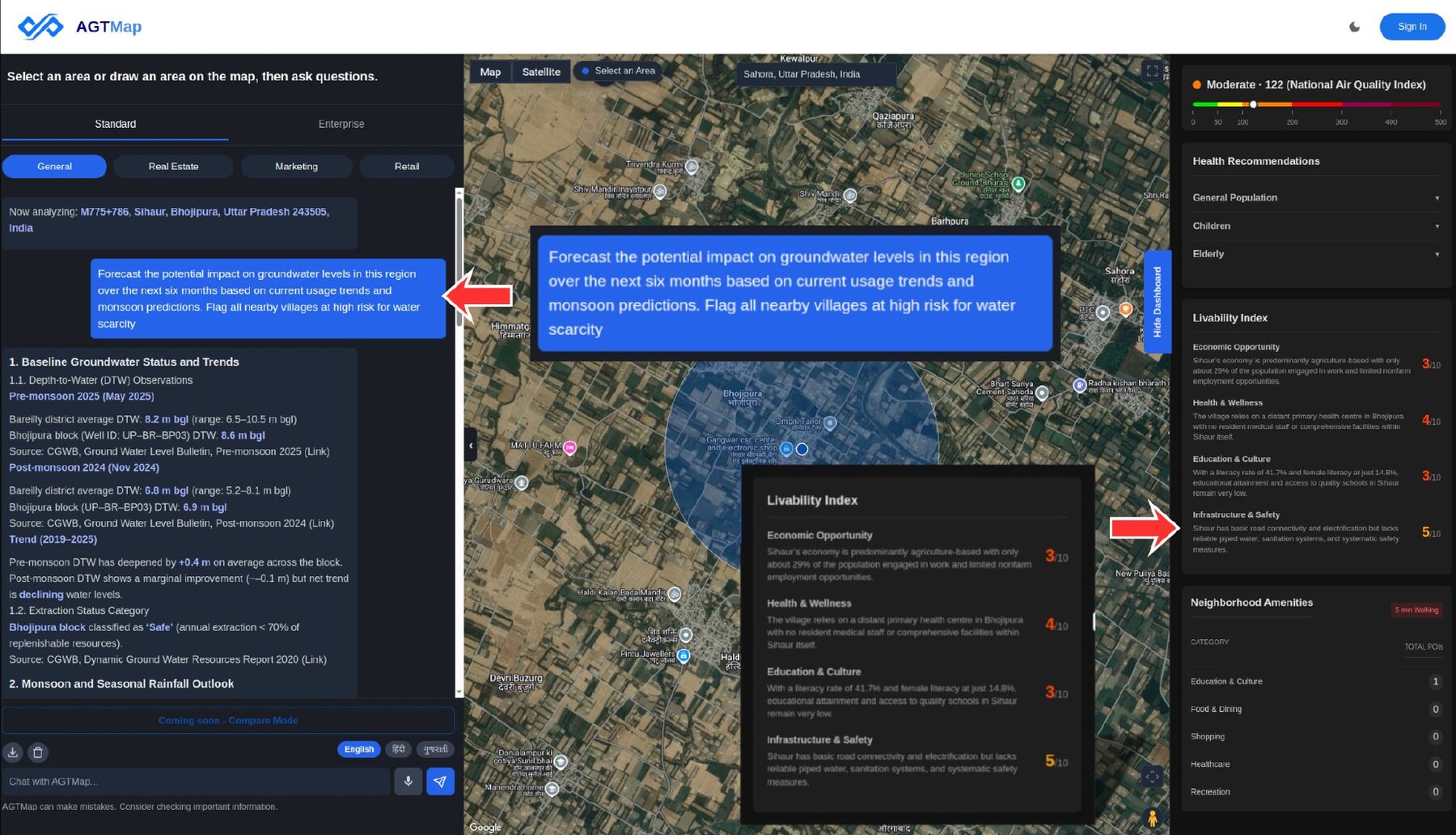Open the MAT JU FARM map marker
The image size is (1456, 835).
[570, 447]
